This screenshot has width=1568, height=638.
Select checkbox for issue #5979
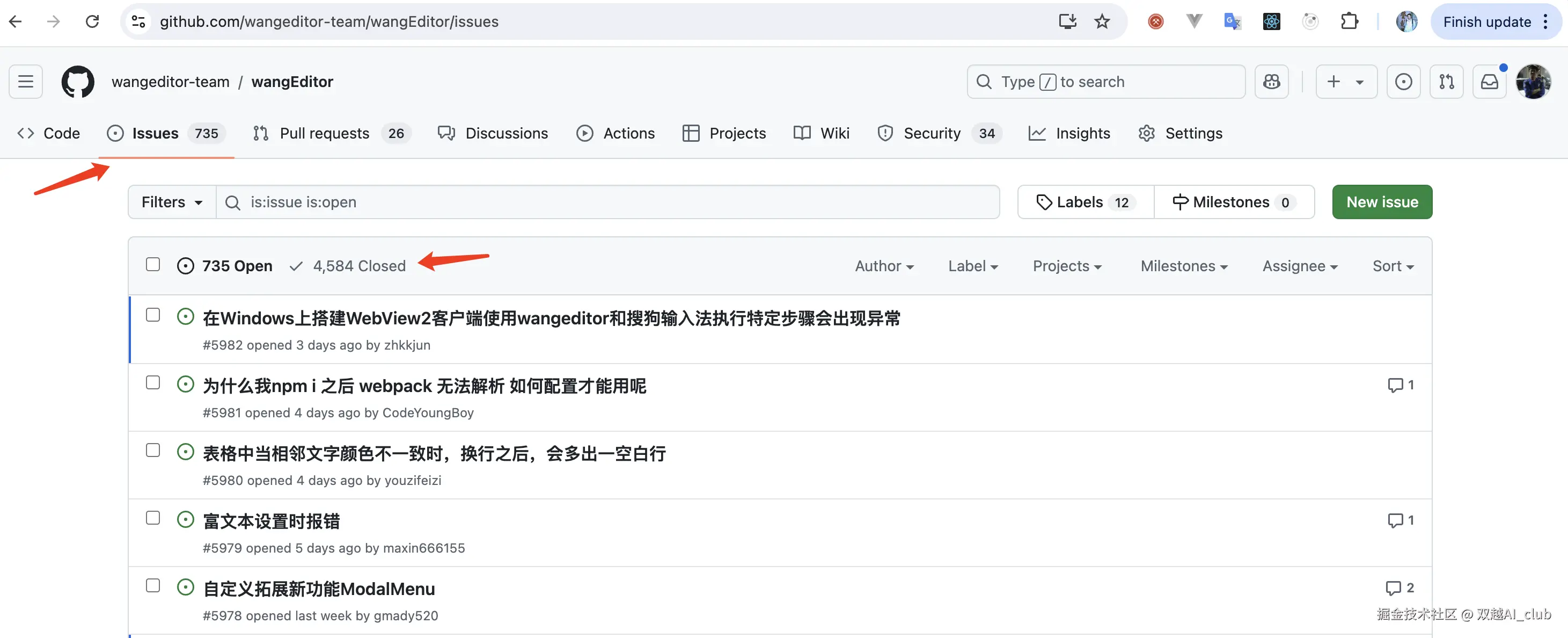pyautogui.click(x=153, y=518)
